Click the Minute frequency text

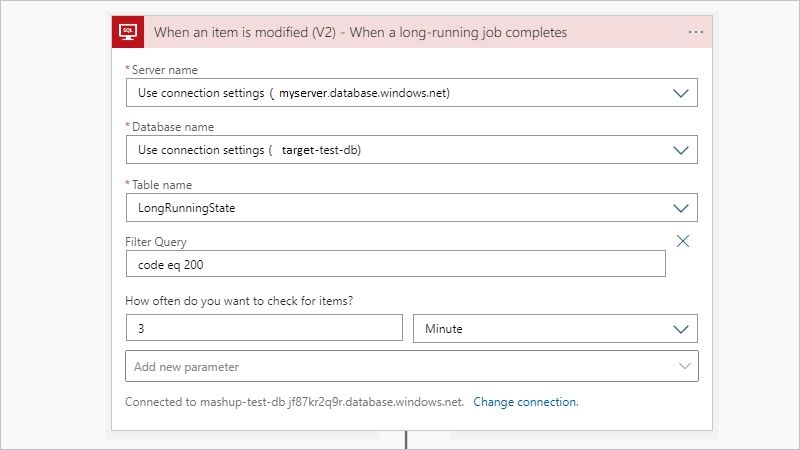click(443, 328)
